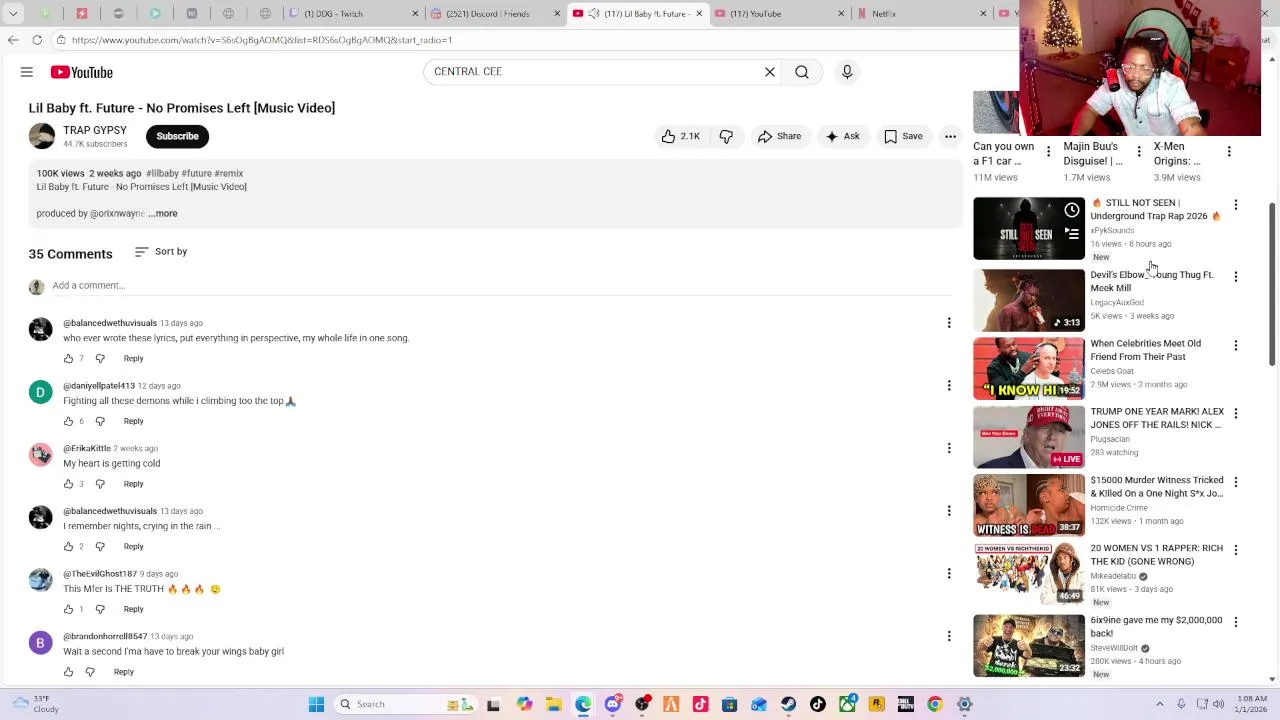Save the video to a playlist
Viewport: 1280px width, 720px height.
[x=903, y=136]
